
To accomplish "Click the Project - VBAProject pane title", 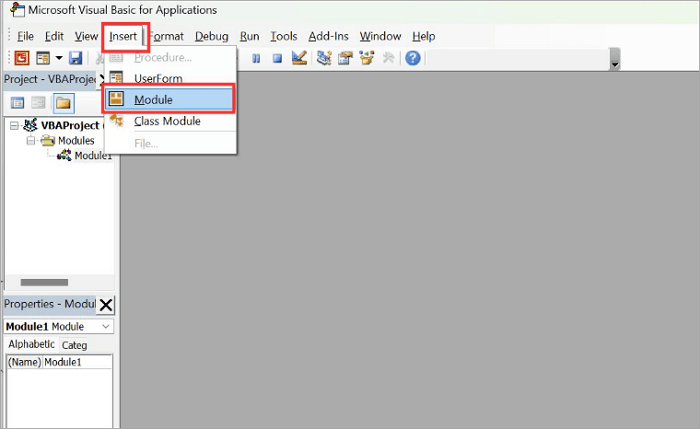I will point(50,79).
